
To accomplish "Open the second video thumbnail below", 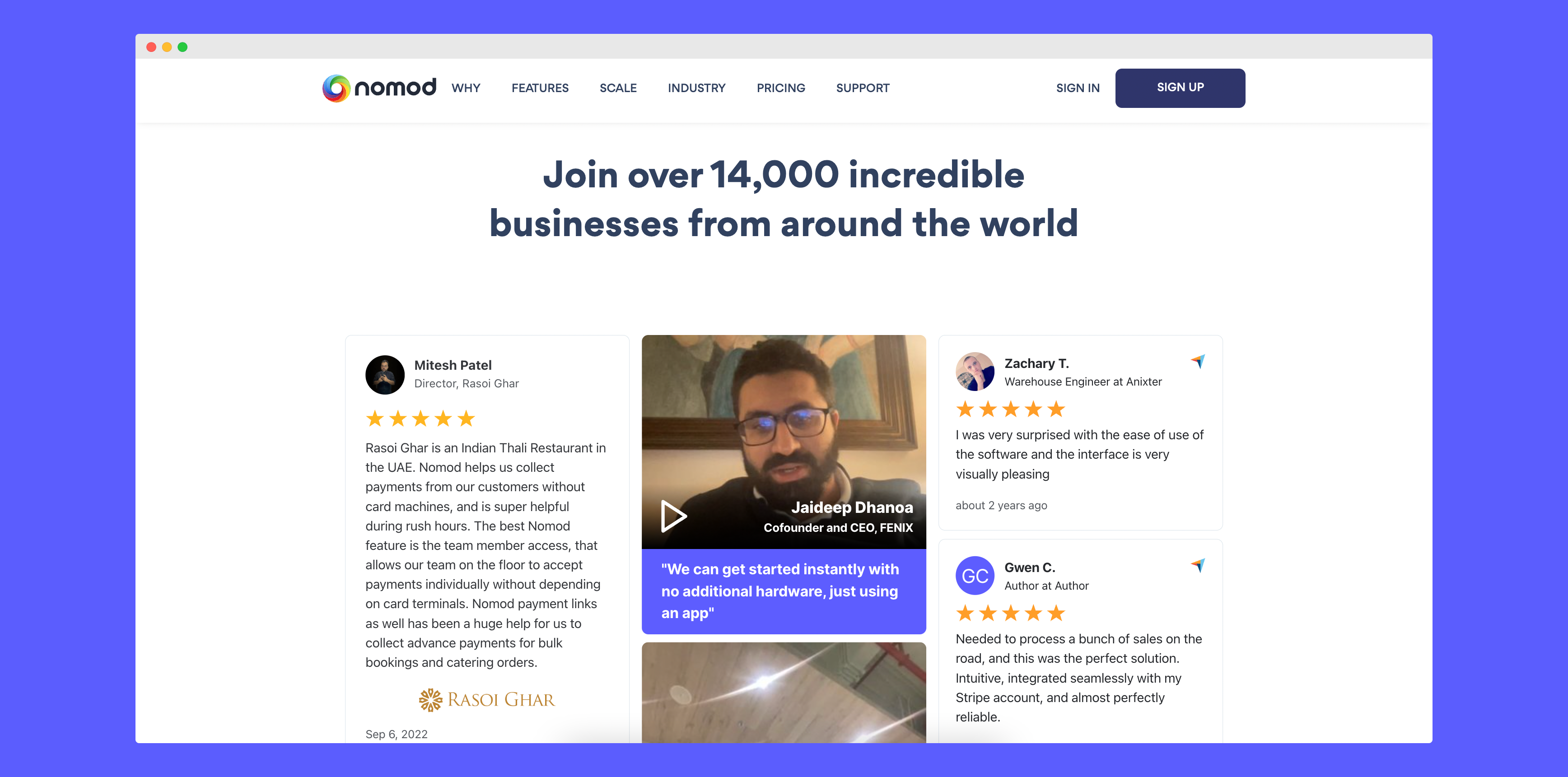I will 784,693.
